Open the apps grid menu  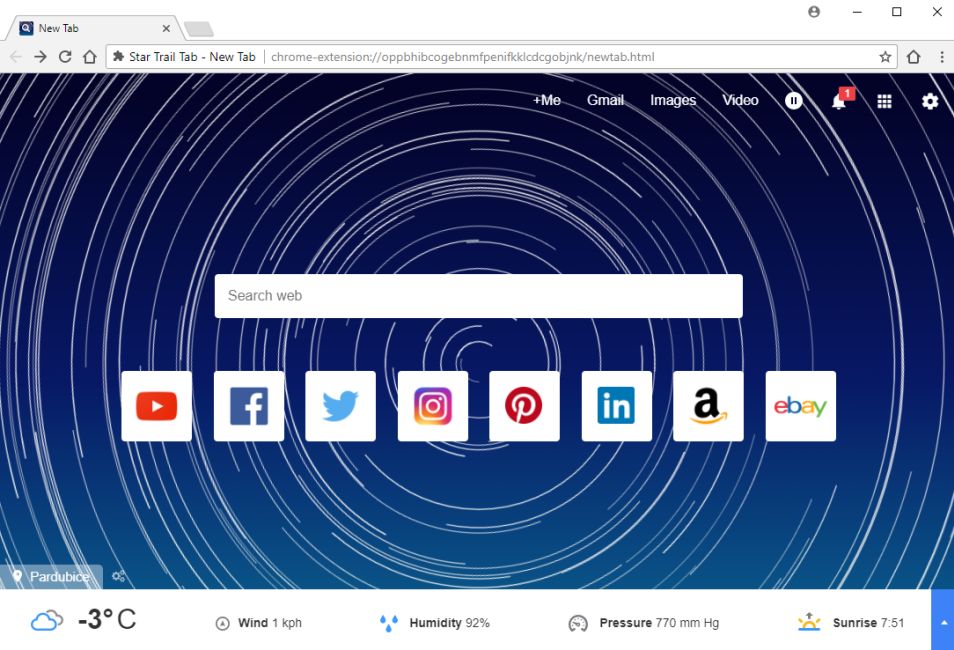[884, 101]
